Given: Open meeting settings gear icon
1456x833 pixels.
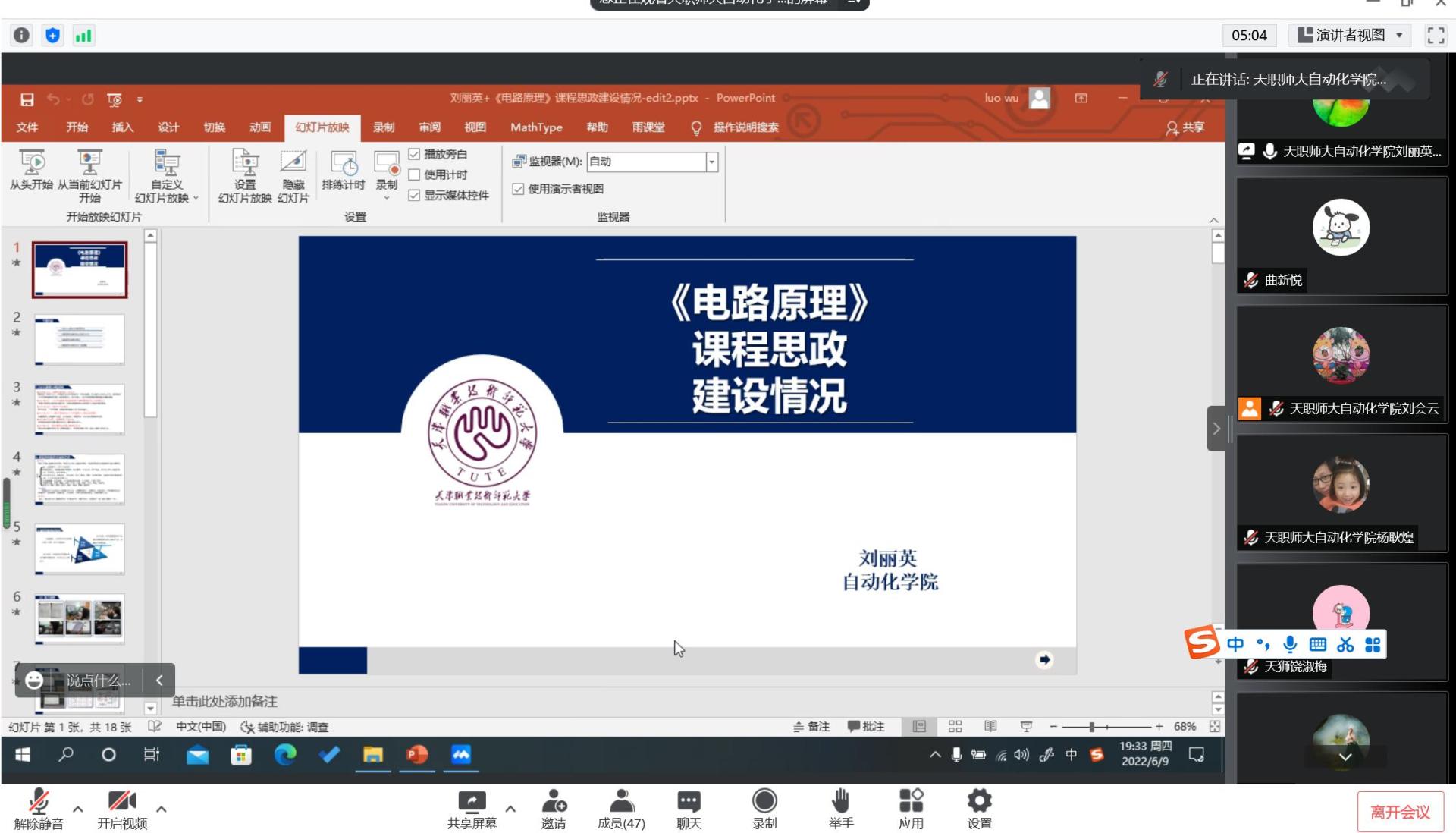Looking at the screenshot, I should 979,801.
